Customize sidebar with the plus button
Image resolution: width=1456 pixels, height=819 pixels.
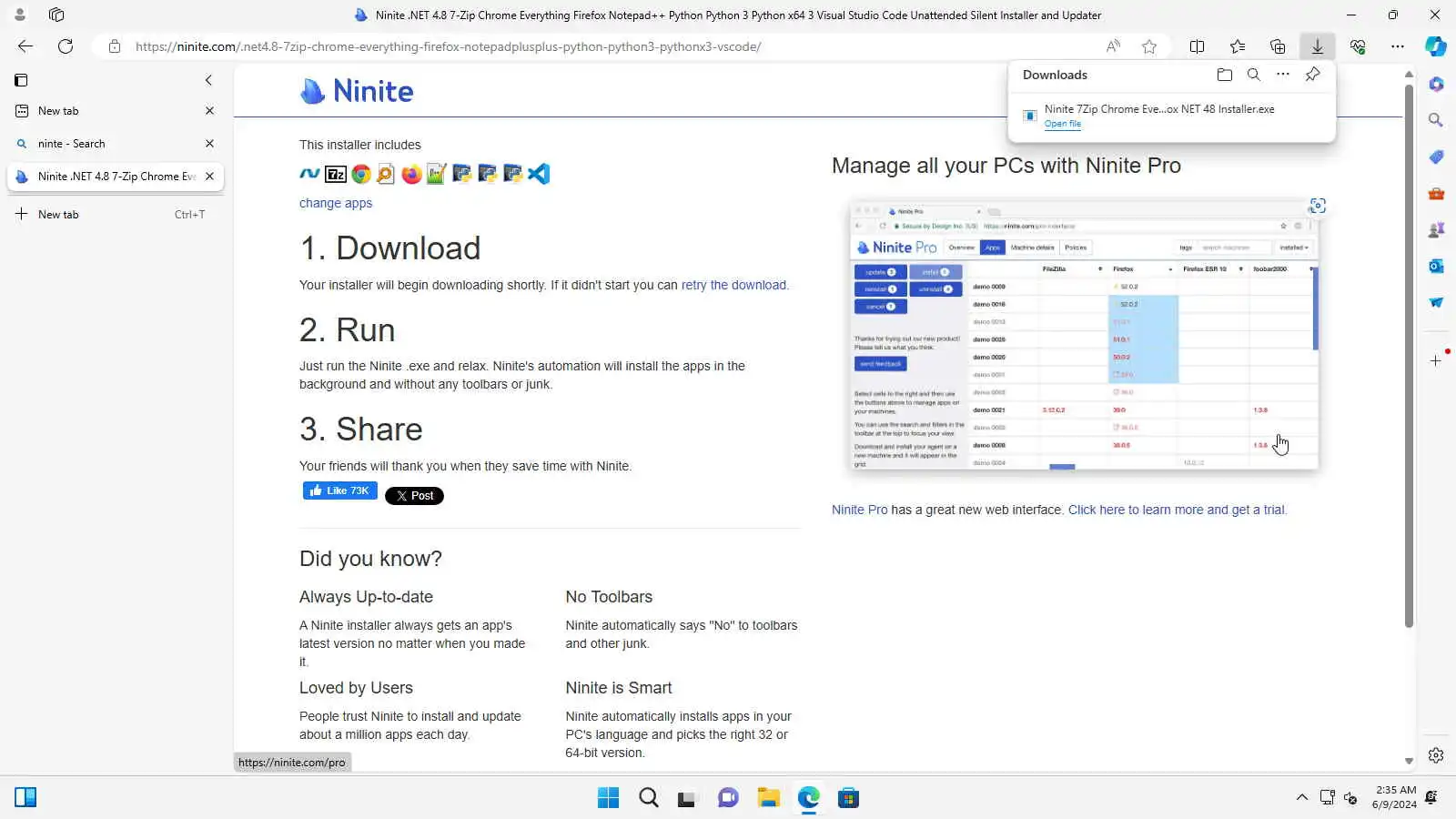[1436, 360]
